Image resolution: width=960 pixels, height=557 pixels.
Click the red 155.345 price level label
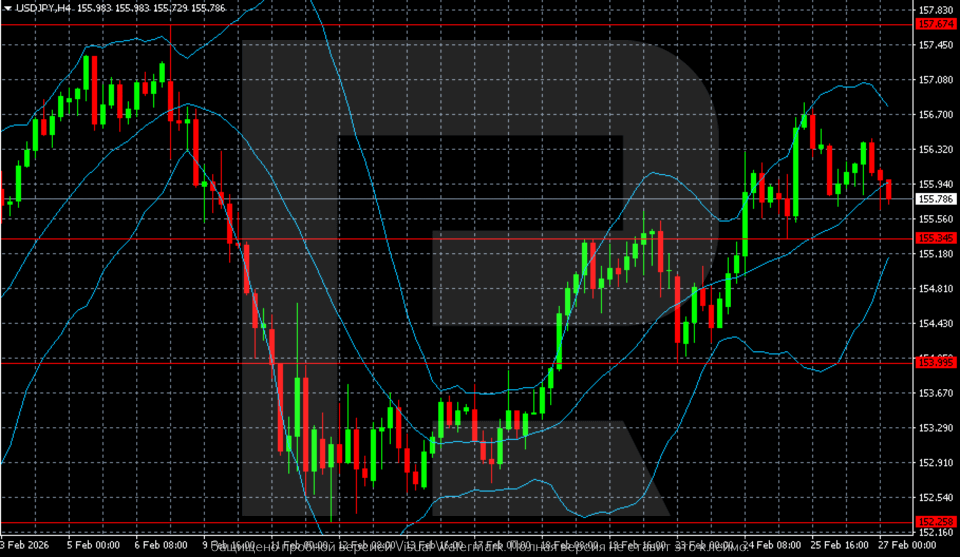[937, 238]
